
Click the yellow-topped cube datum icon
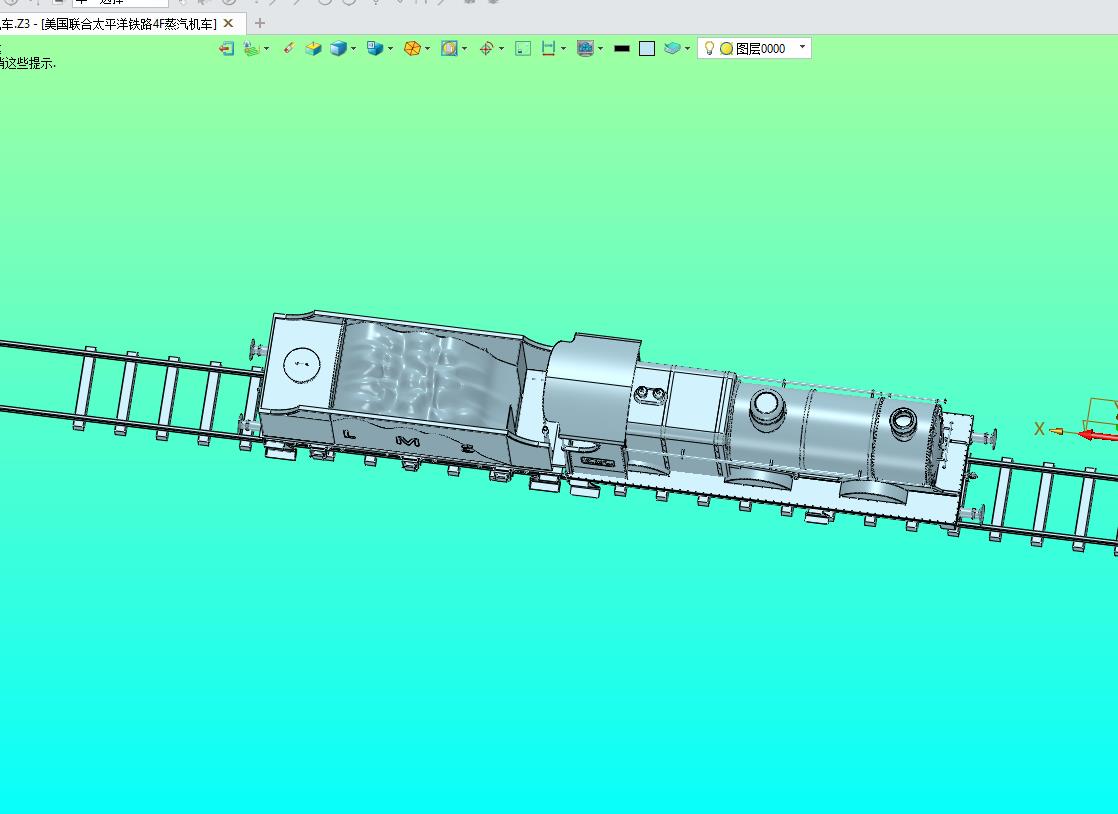click(x=313, y=48)
